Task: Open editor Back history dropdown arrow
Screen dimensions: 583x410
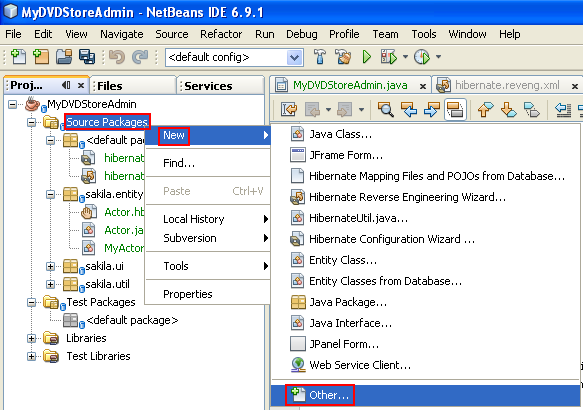Action: [x=328, y=110]
